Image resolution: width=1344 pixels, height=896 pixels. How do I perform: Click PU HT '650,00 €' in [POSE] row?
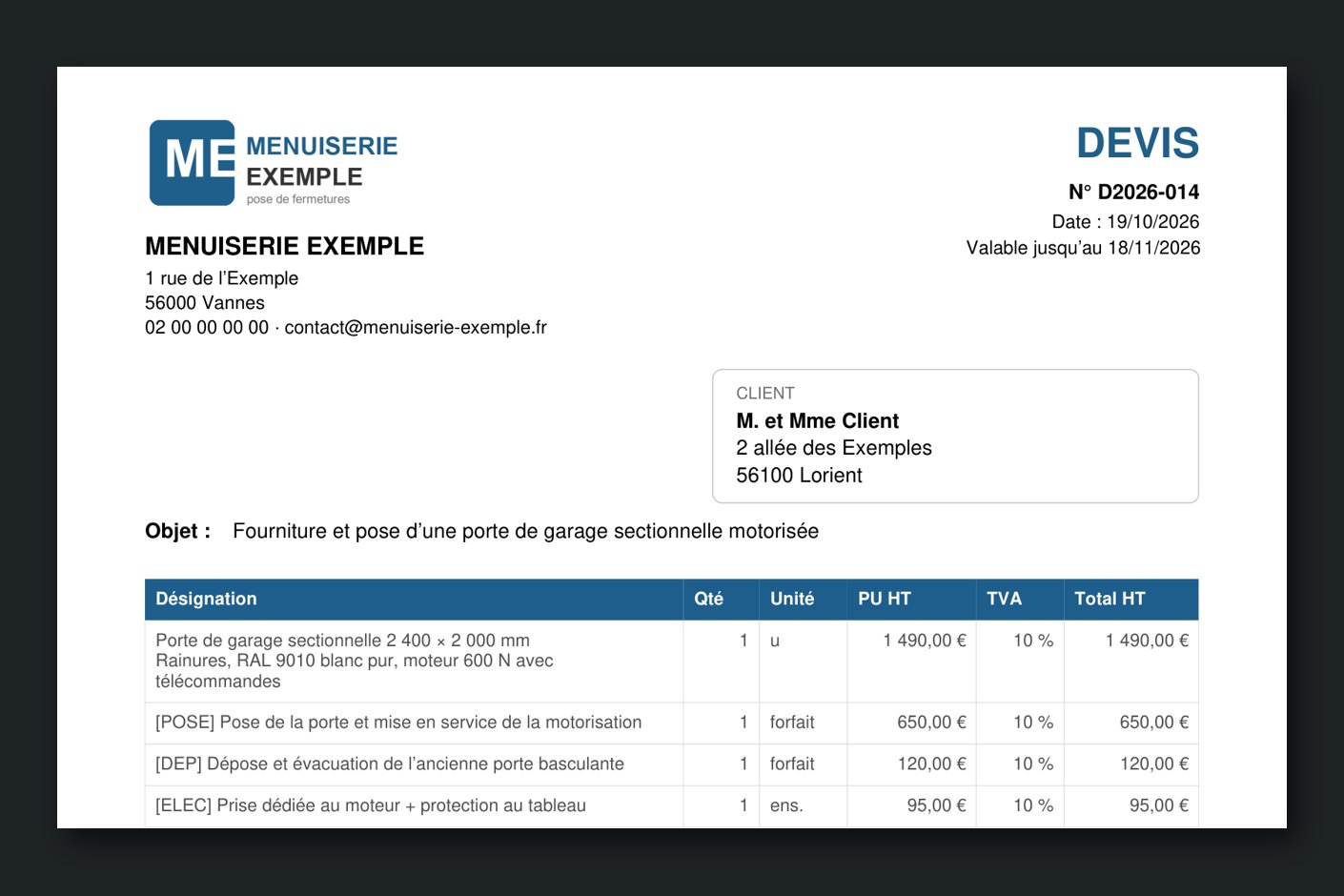pos(931,723)
